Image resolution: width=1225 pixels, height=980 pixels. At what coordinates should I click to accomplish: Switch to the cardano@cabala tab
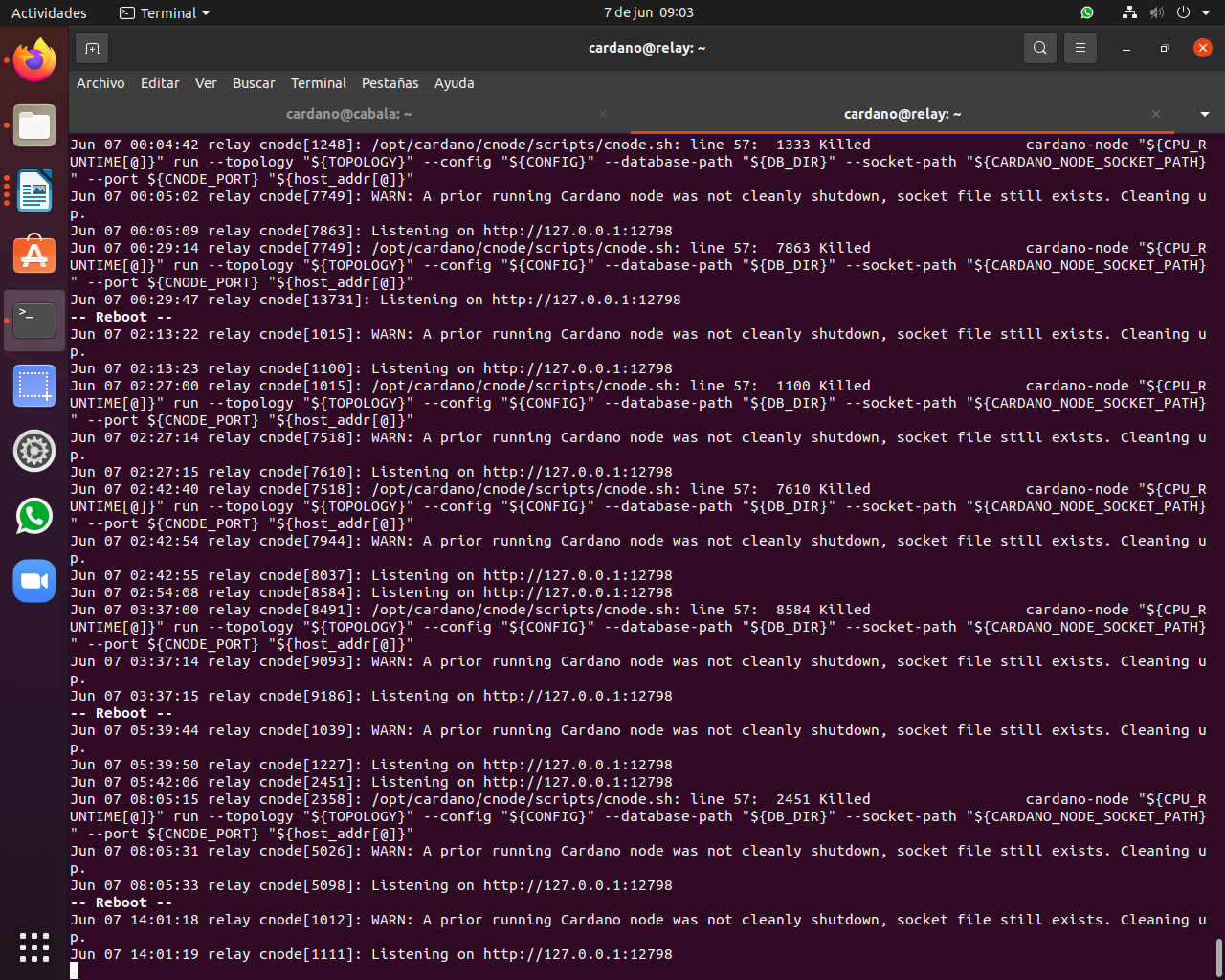coord(349,114)
